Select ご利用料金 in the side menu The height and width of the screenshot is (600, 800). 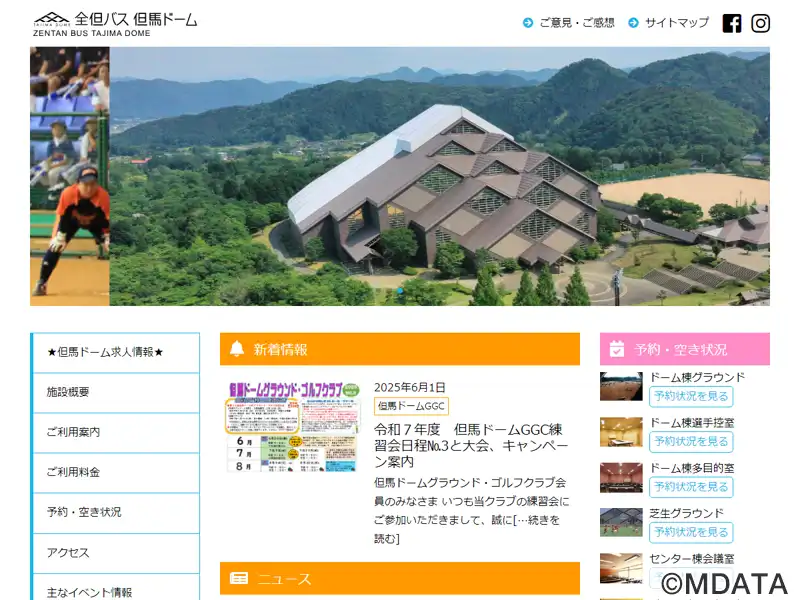[x=116, y=473]
